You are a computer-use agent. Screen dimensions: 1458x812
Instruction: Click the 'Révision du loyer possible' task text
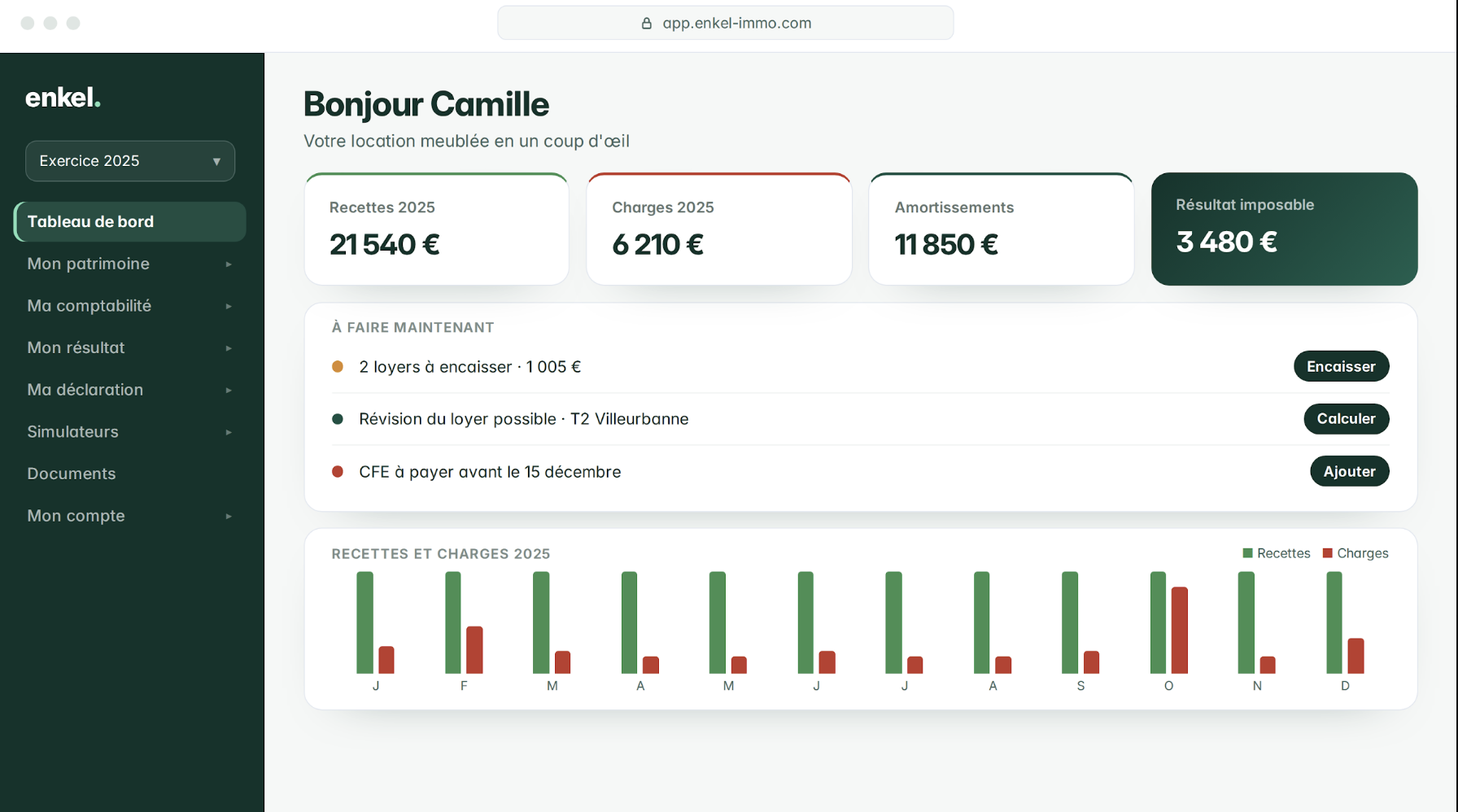tap(524, 419)
